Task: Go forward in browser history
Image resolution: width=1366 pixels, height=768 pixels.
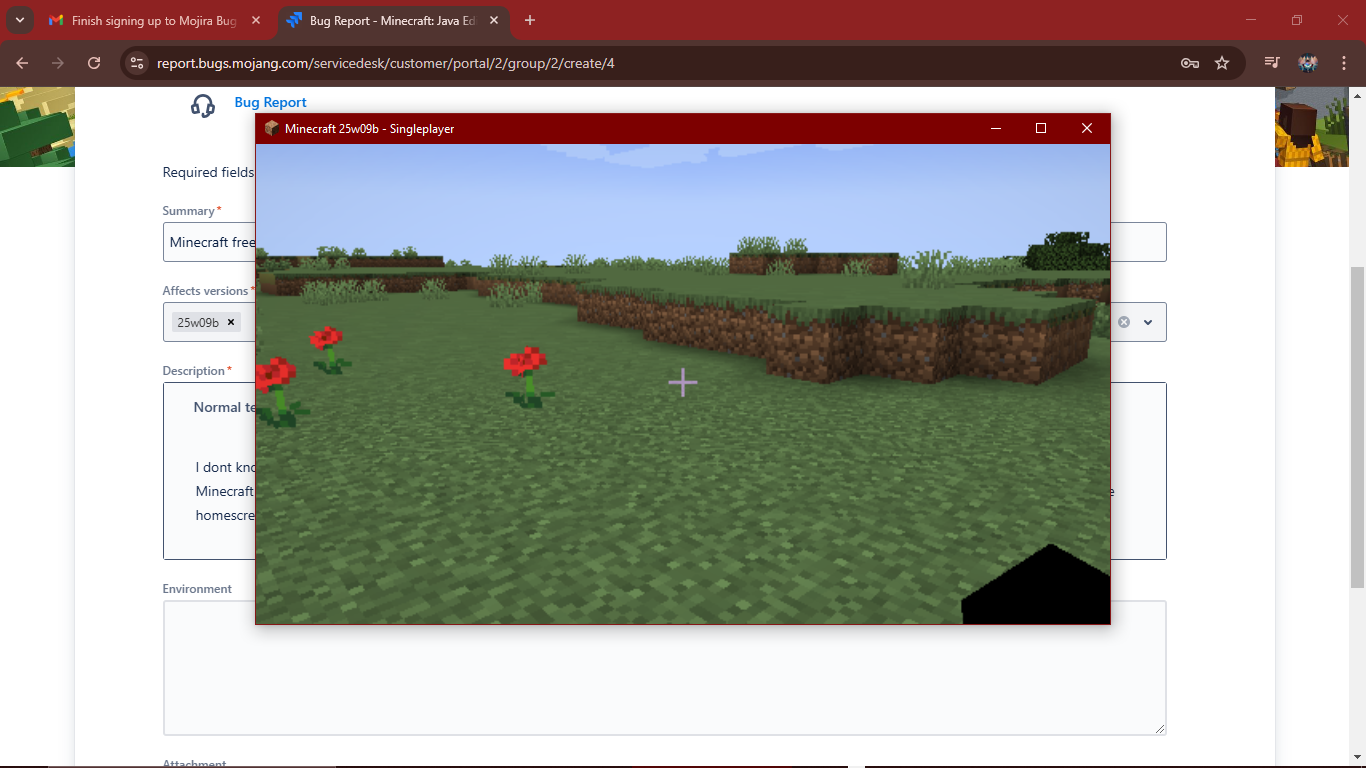Action: tap(58, 63)
